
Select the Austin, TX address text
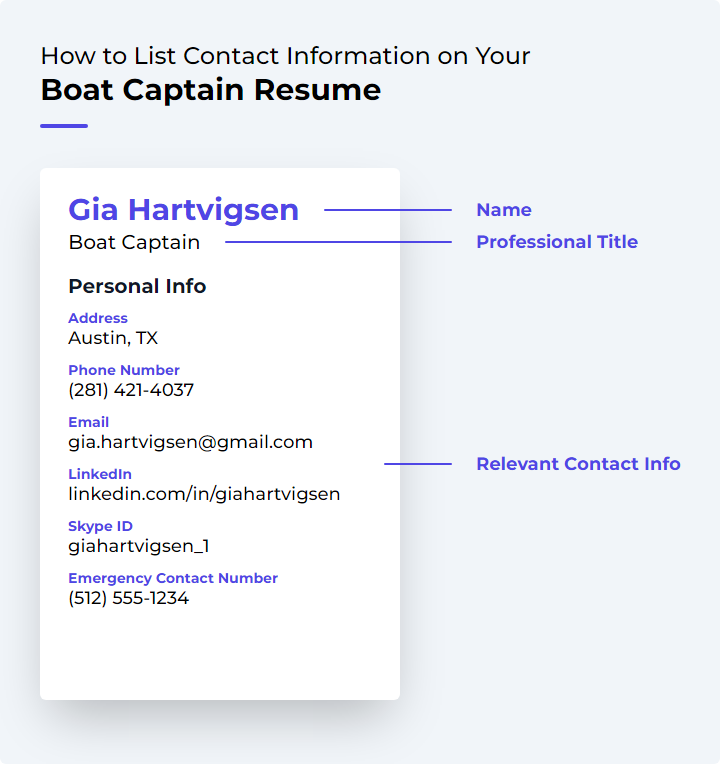click(113, 338)
